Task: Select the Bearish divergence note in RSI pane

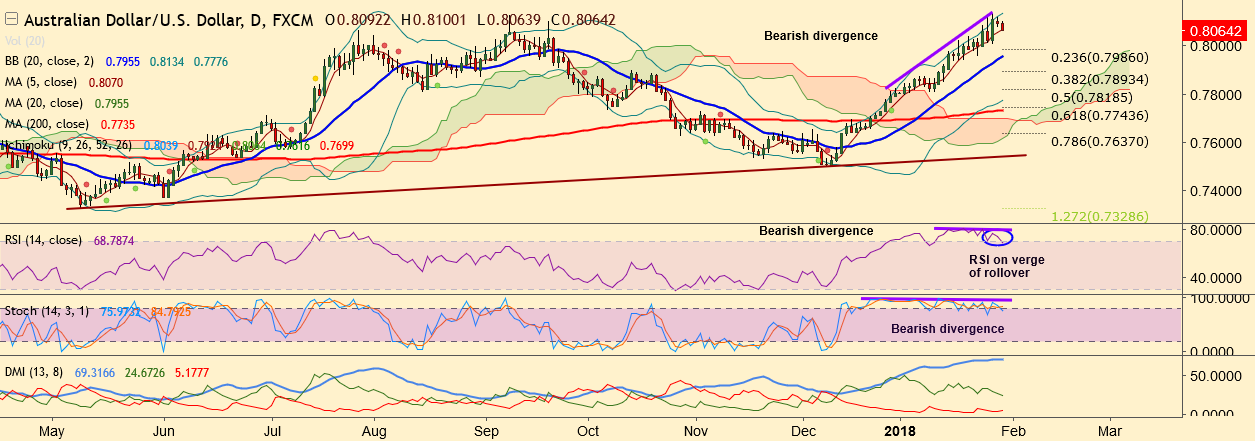Action: pos(816,231)
